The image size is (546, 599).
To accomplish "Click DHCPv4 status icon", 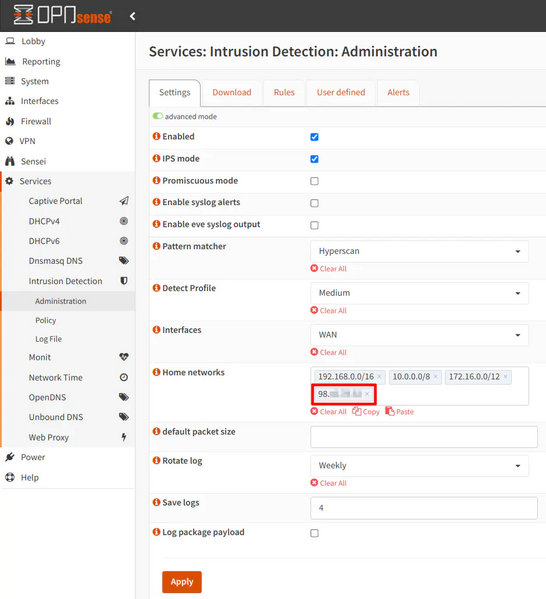I will 124,221.
